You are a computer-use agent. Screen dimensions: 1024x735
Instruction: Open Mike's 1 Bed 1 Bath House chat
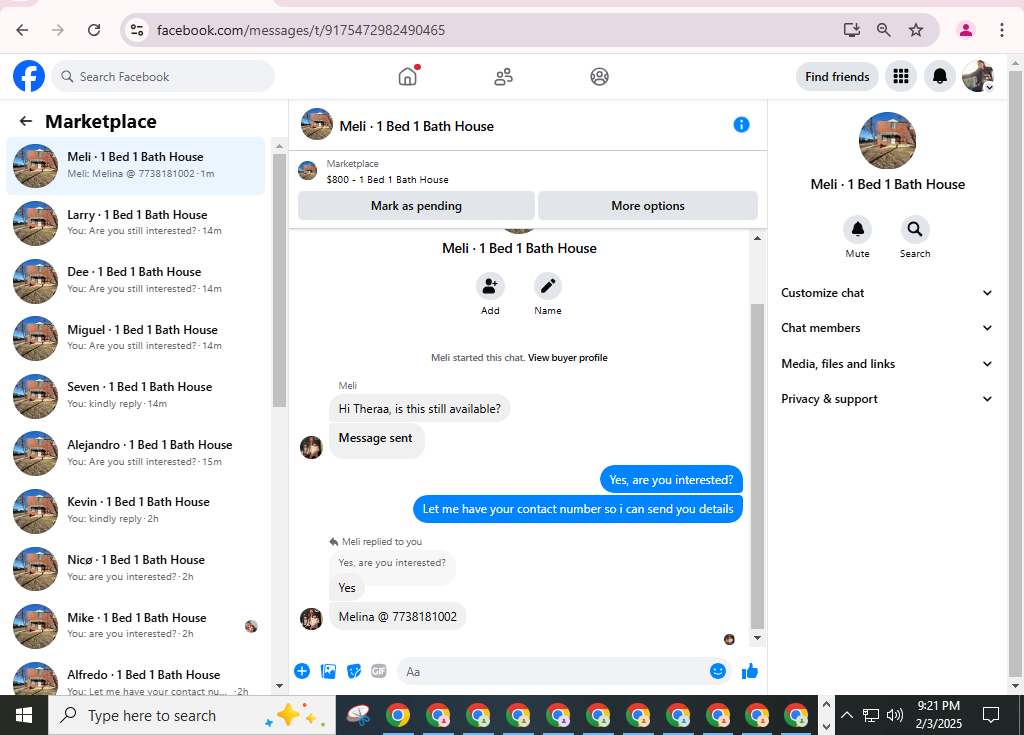[x=136, y=625]
